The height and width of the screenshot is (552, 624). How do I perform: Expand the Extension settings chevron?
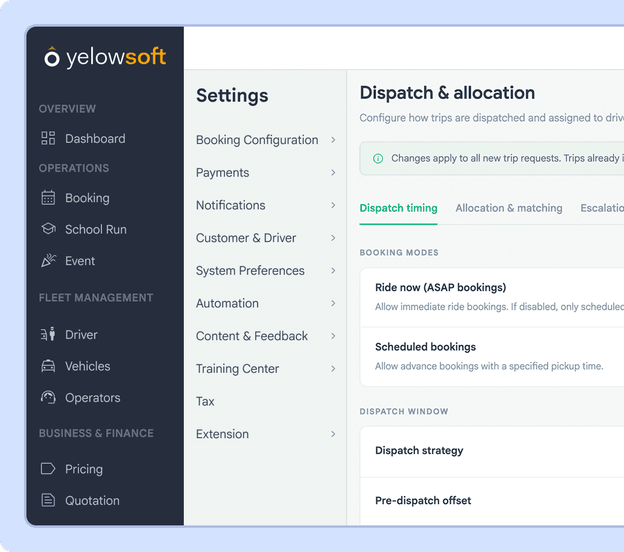pos(333,434)
